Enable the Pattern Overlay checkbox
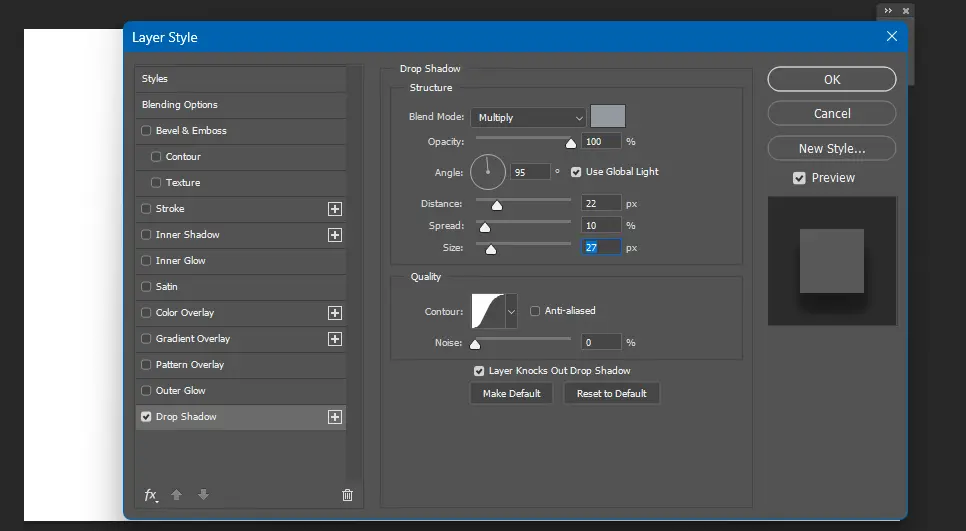The width and height of the screenshot is (966, 531). click(146, 365)
